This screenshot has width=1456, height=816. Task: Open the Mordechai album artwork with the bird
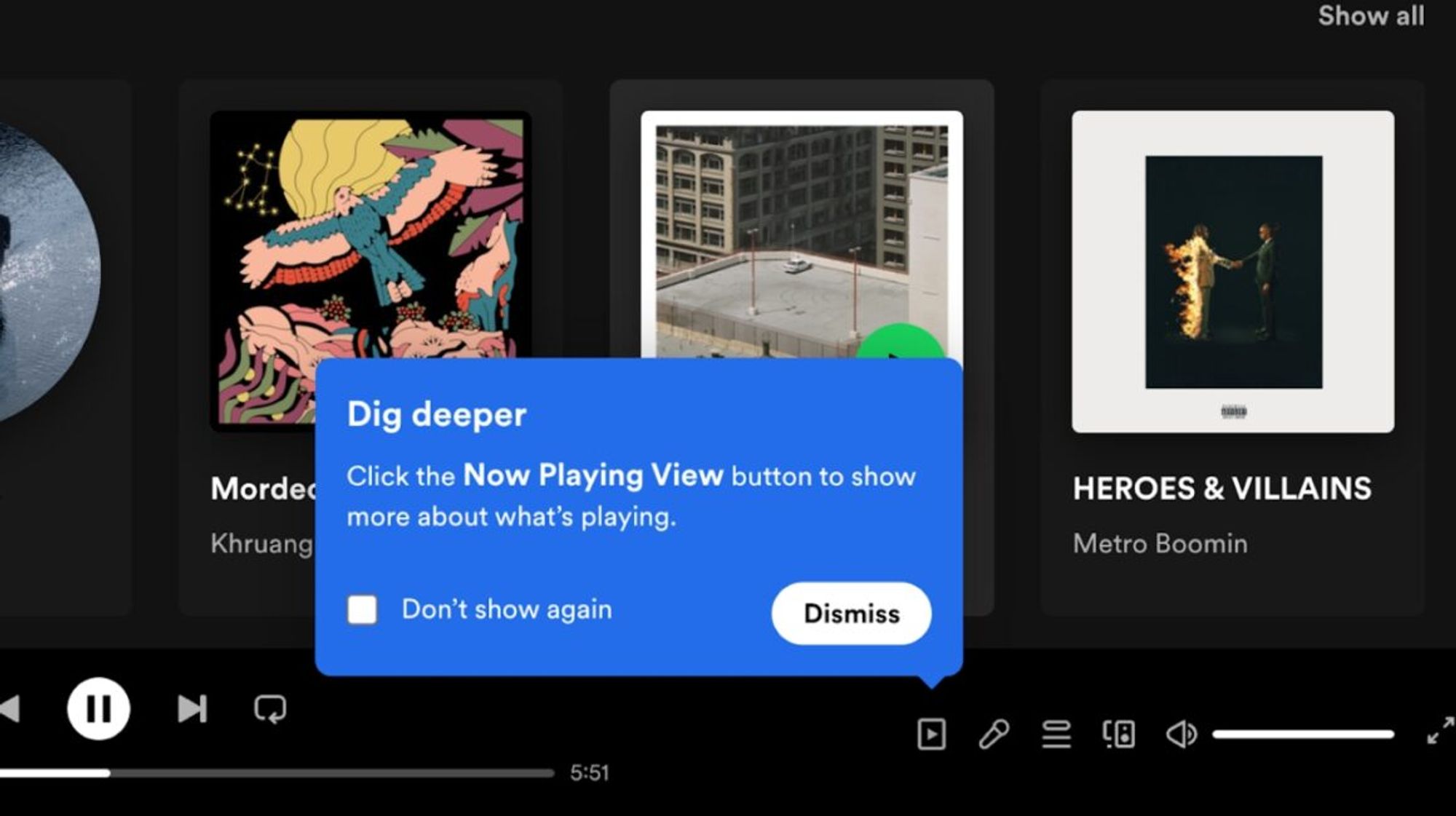click(x=370, y=233)
